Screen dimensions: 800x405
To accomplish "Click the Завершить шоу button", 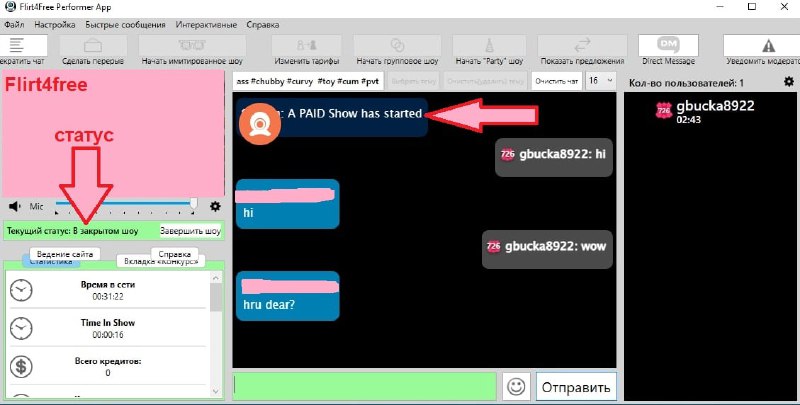I will tap(190, 231).
